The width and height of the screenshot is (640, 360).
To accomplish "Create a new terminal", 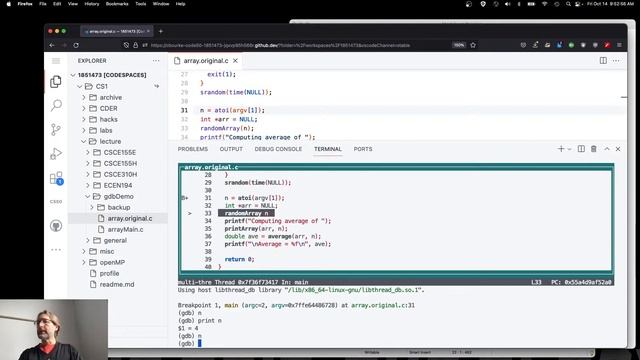I will point(561,149).
